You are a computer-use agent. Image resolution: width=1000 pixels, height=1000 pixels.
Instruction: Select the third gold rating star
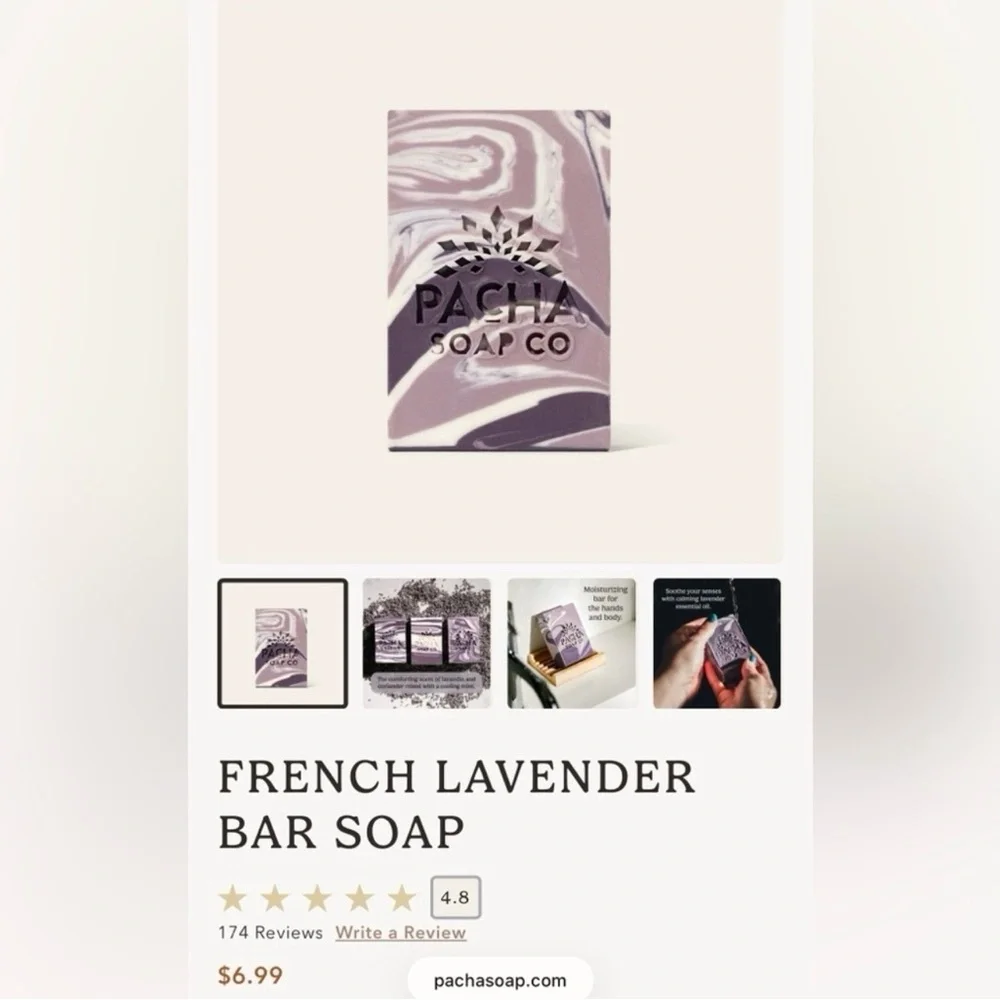pos(317,898)
